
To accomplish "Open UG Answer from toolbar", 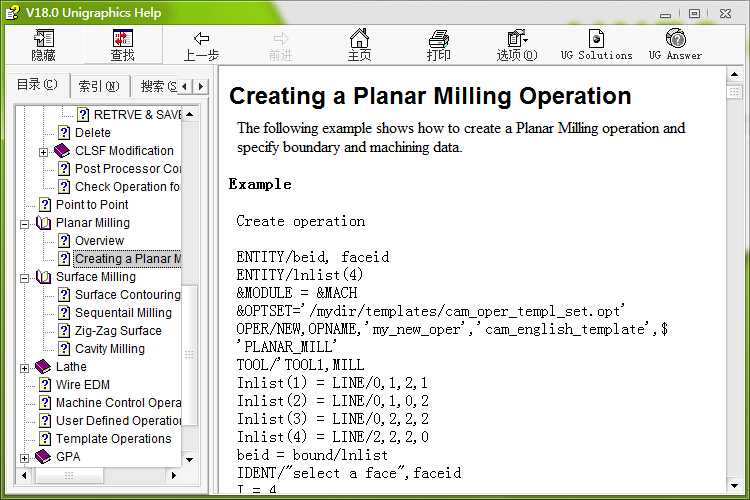I will tap(675, 40).
